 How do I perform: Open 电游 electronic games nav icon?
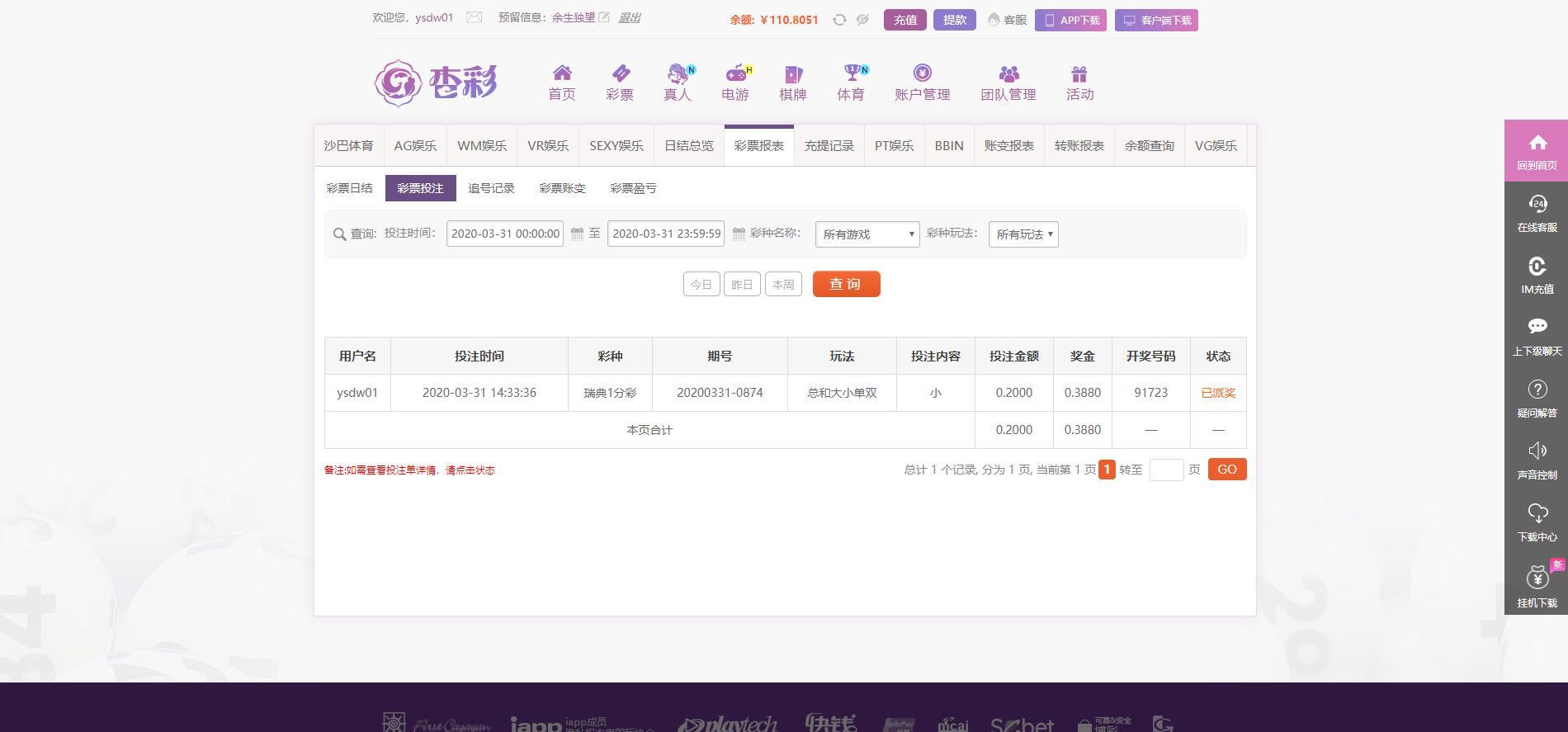pyautogui.click(x=735, y=83)
